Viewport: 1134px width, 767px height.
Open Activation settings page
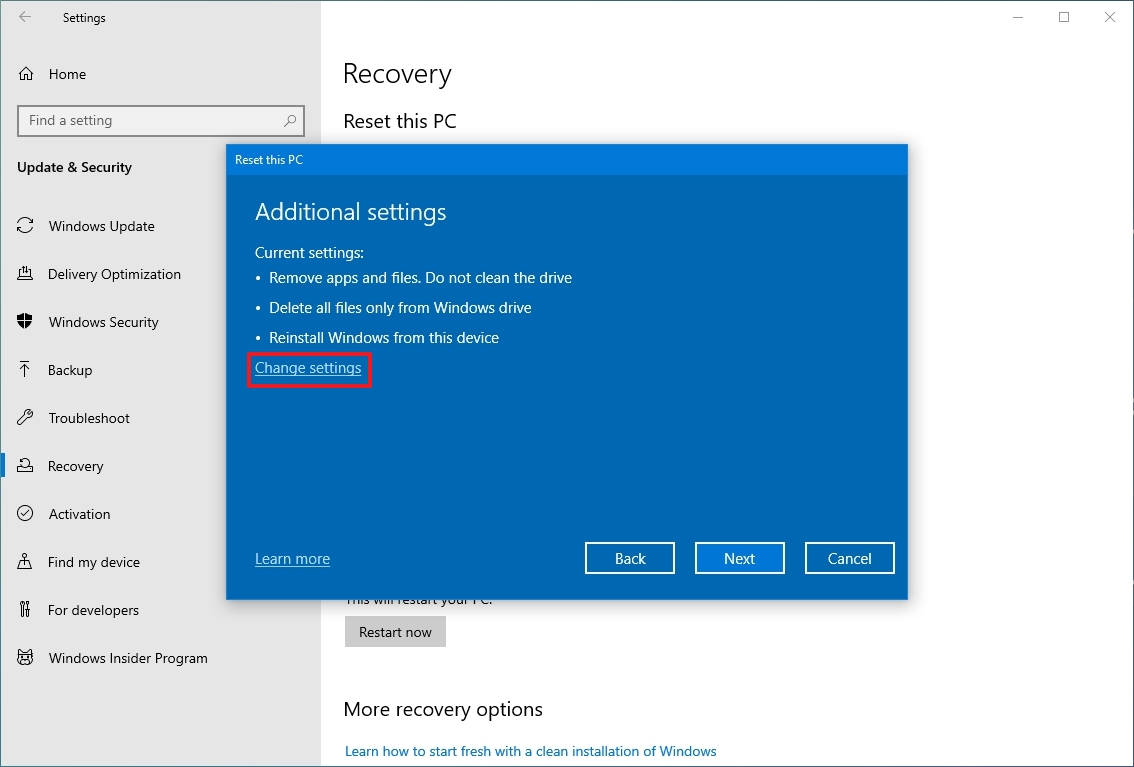80,514
